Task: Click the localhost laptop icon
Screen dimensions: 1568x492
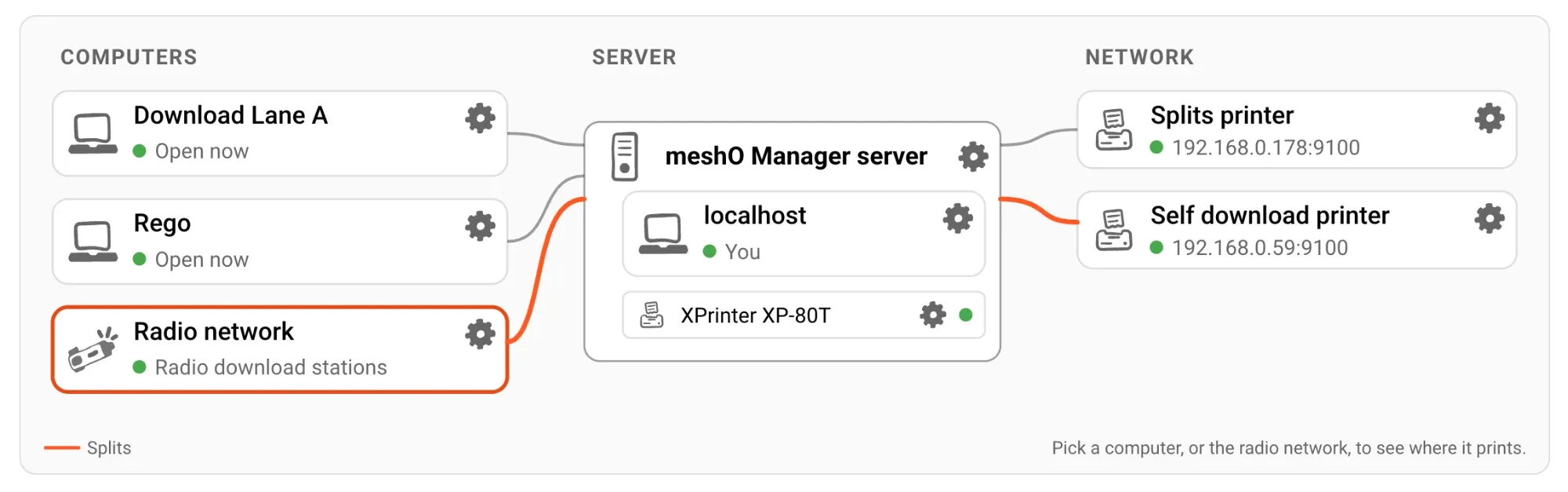Action: (662, 234)
